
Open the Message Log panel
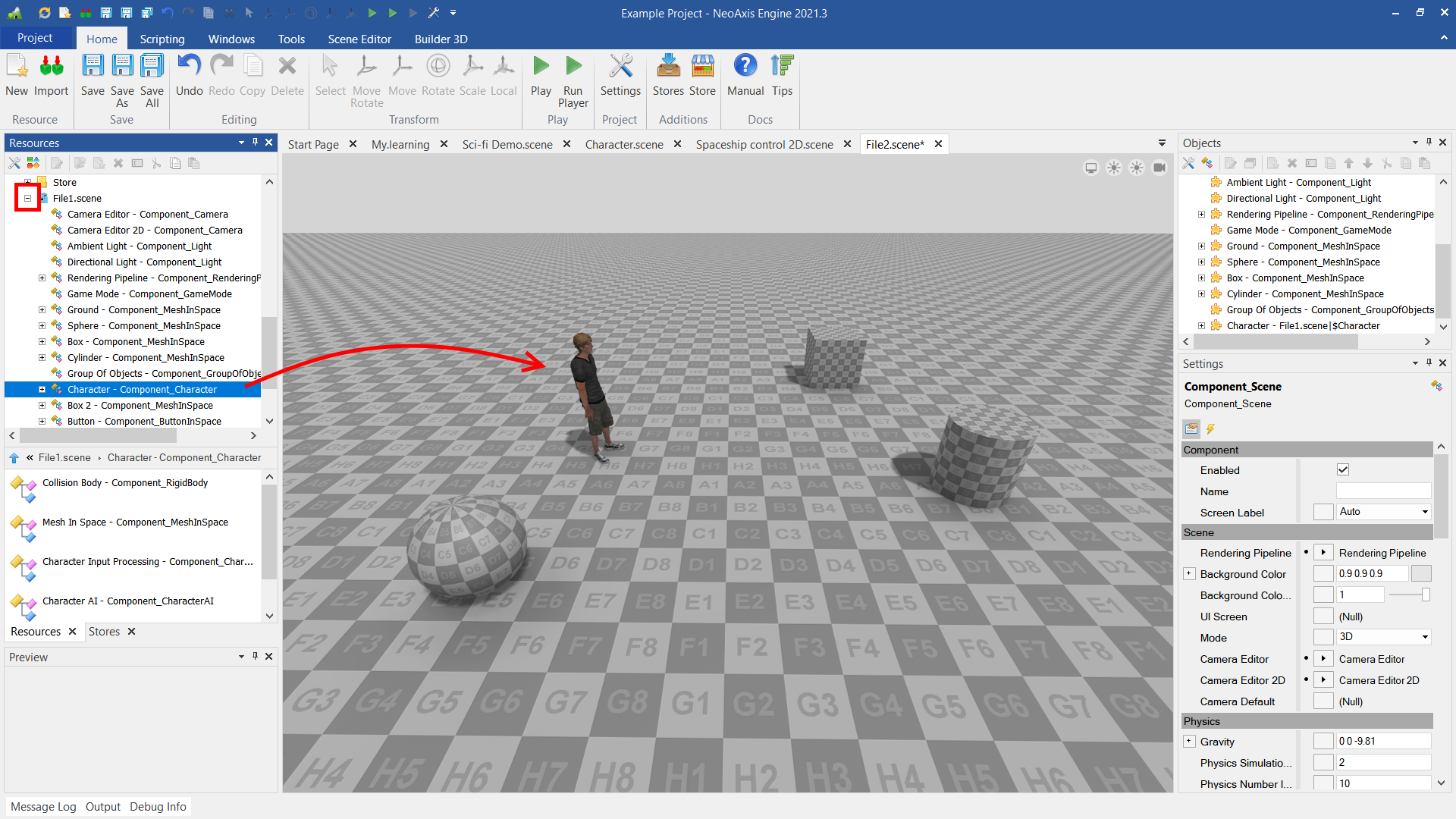43,807
